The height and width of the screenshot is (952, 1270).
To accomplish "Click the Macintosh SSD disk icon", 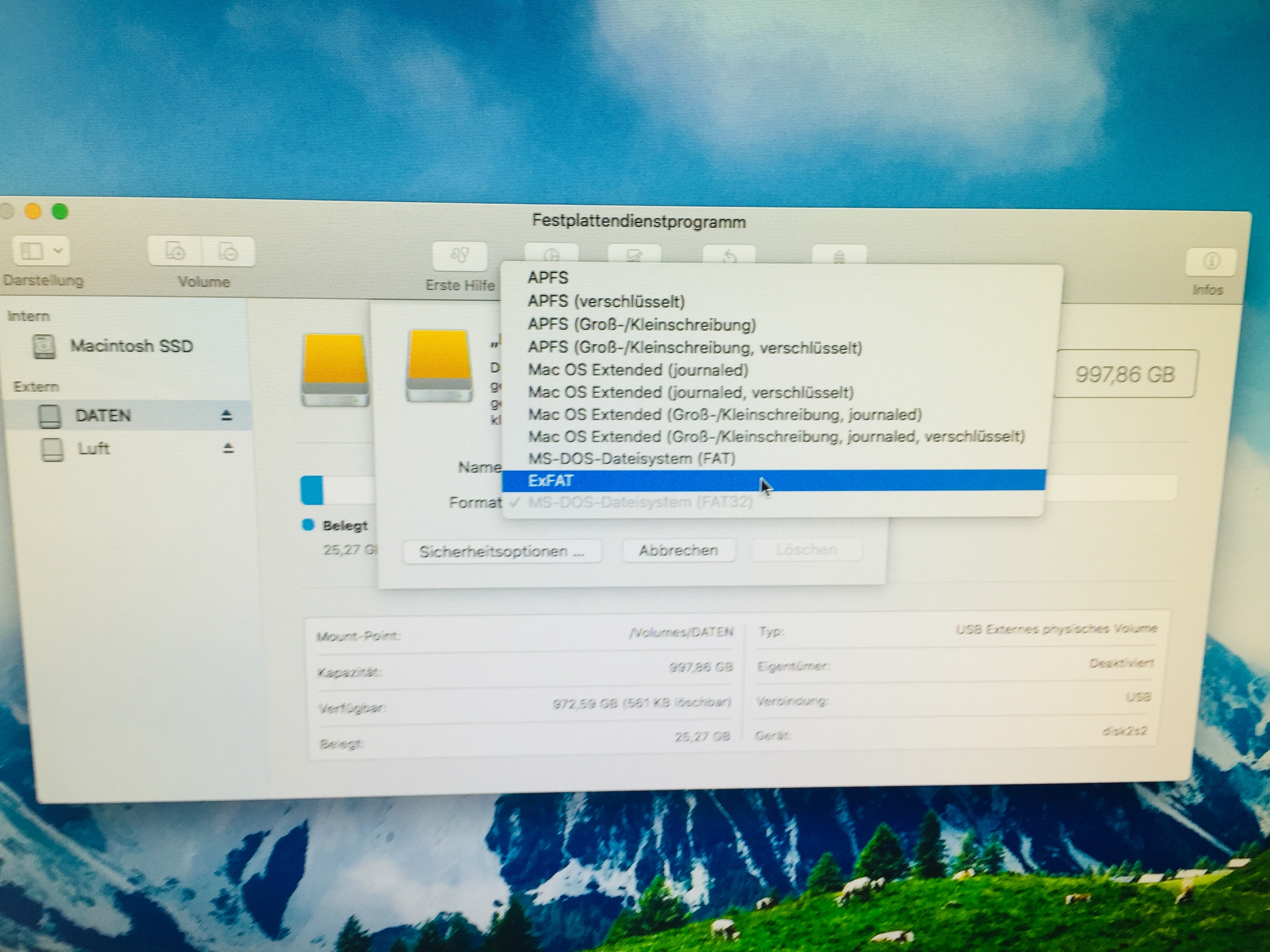I will (x=44, y=346).
